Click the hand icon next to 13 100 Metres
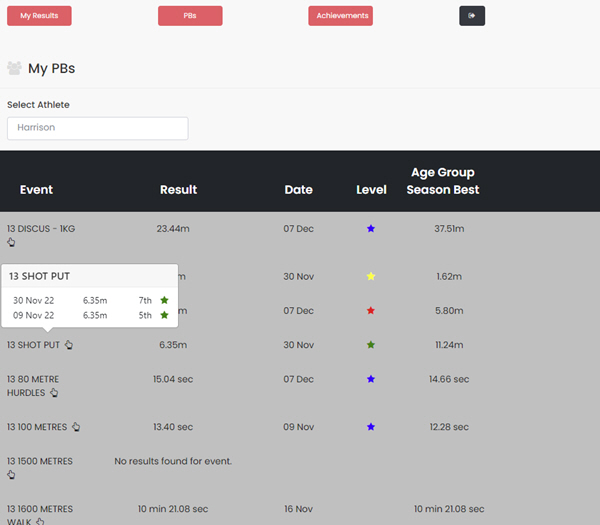This screenshot has height=525, width=600. pos(76,427)
